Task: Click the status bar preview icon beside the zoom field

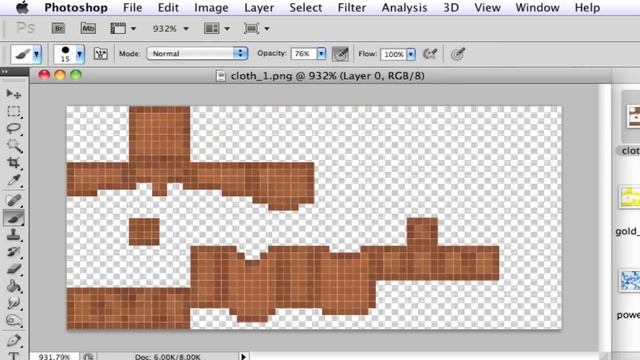Action: click(88, 357)
